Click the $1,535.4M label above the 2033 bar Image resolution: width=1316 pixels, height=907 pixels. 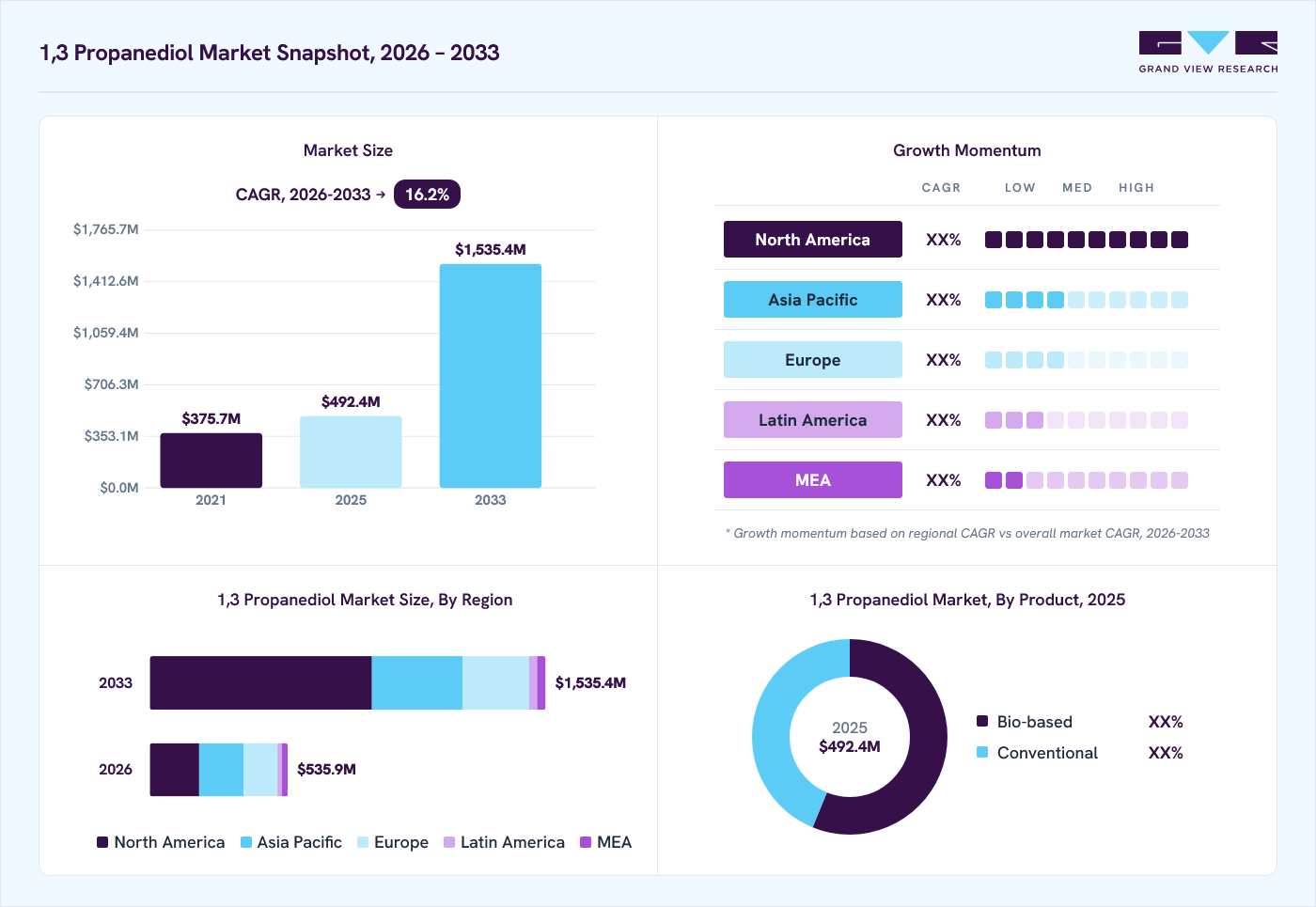[x=491, y=250]
